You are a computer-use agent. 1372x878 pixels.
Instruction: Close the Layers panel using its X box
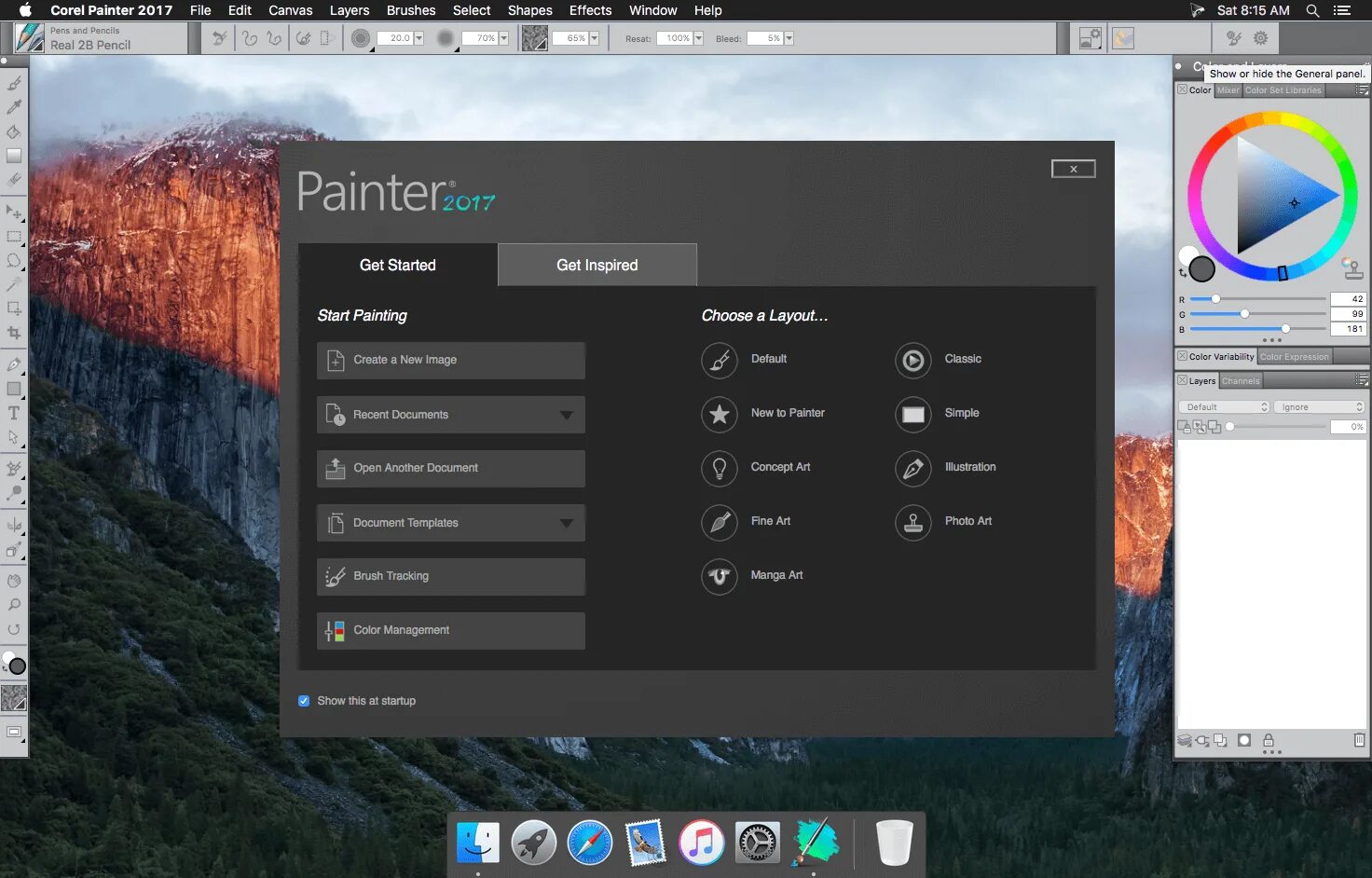tap(1182, 380)
